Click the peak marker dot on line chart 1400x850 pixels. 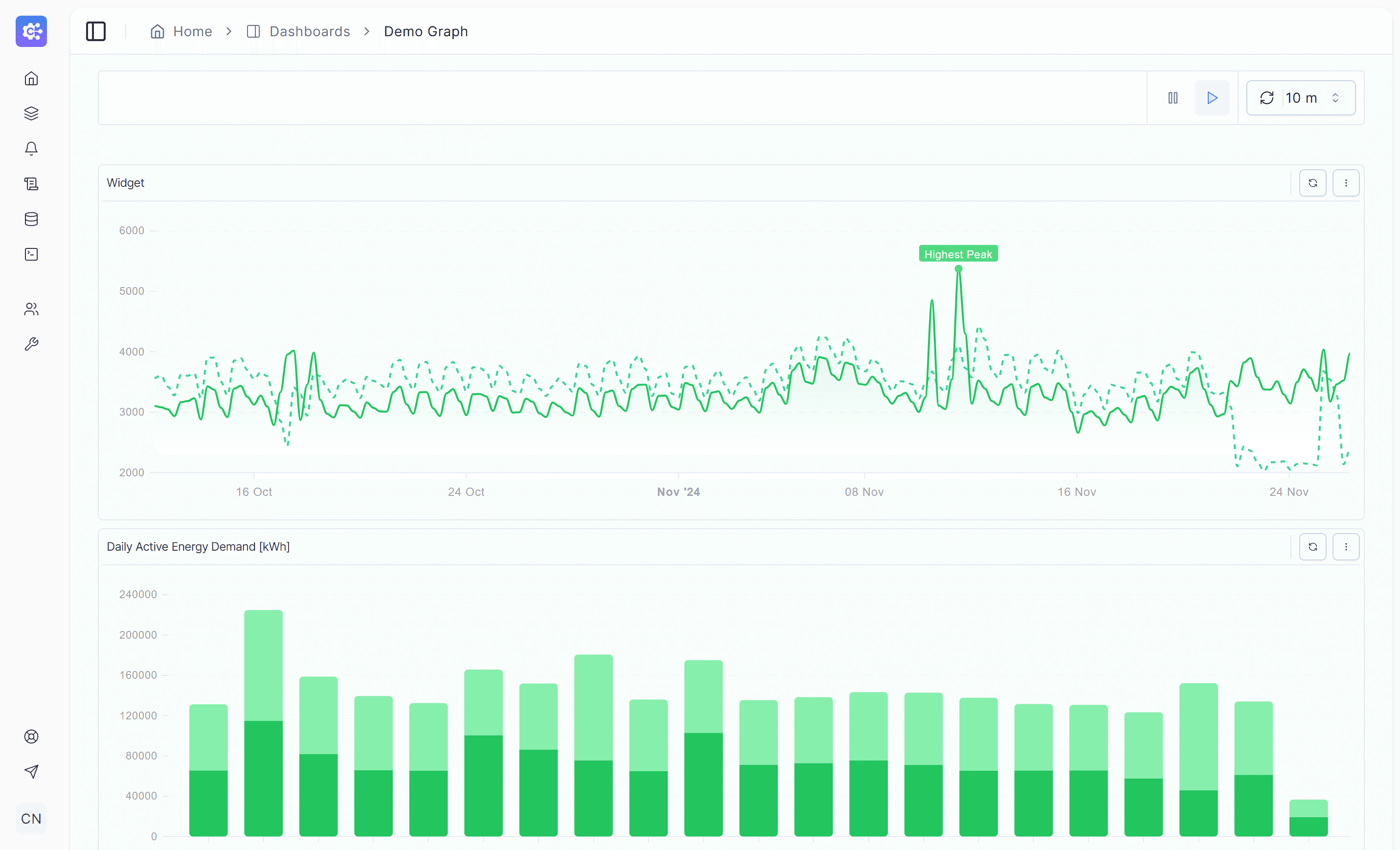click(x=958, y=269)
